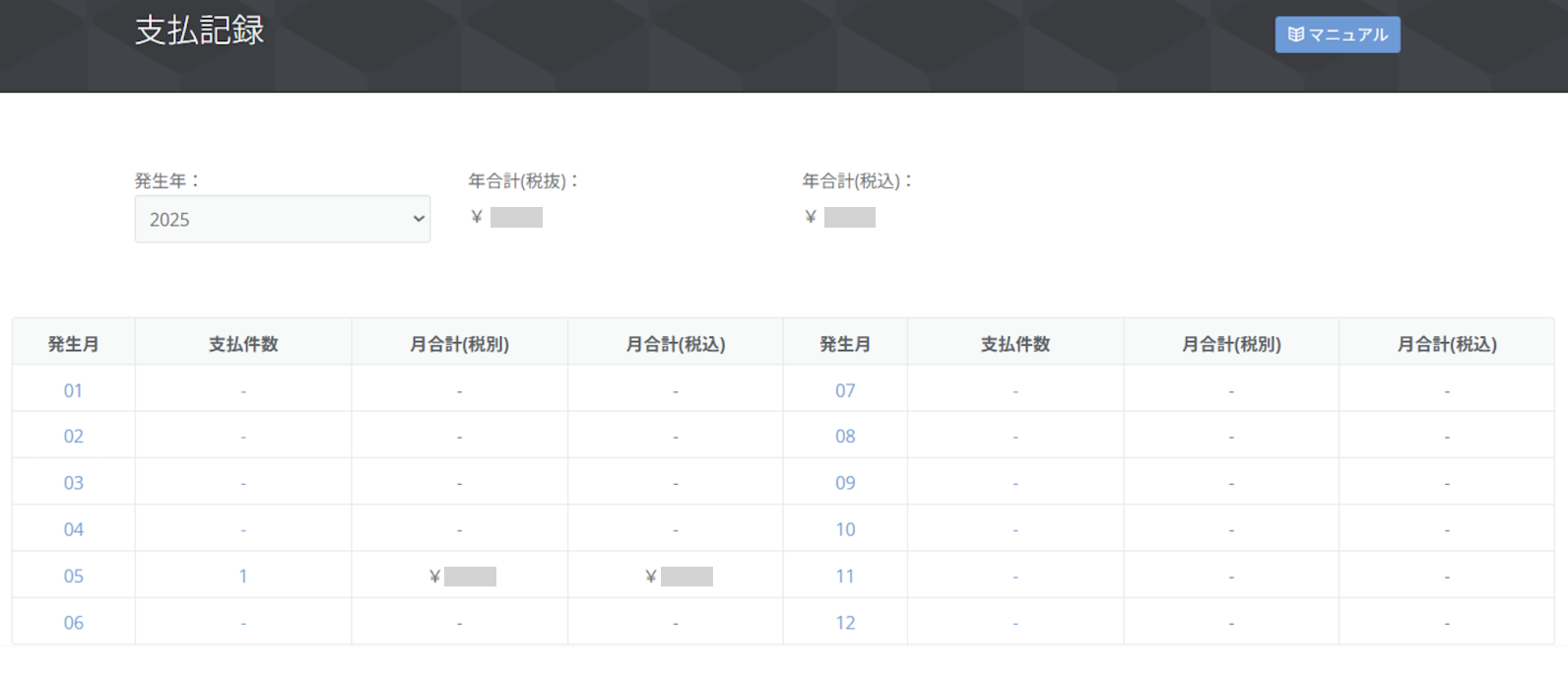Viewport: 1568px width, 684px height.
Task: Open the 発生年 2025 year dropdown
Action: 283,219
